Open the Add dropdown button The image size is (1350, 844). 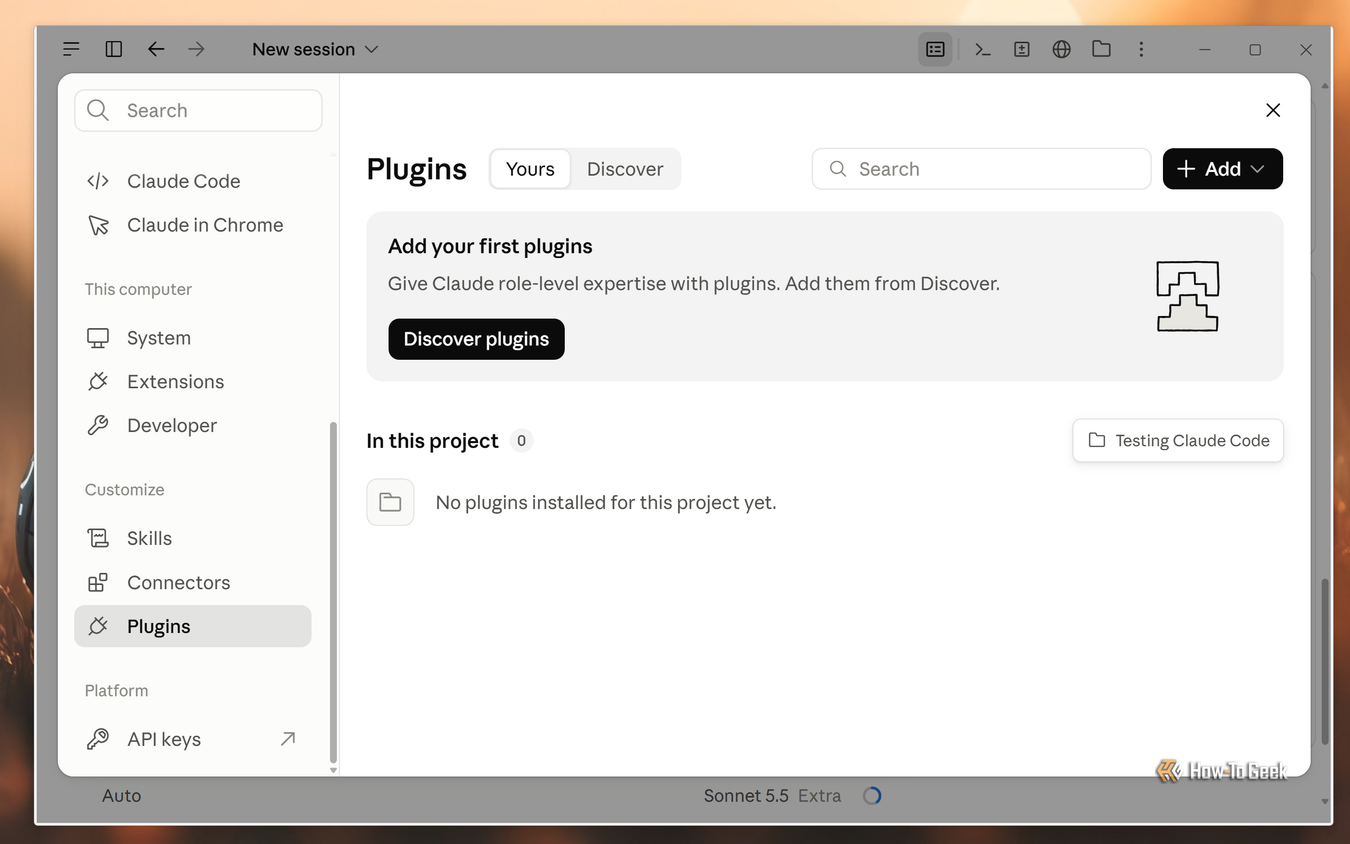[x=1222, y=169]
